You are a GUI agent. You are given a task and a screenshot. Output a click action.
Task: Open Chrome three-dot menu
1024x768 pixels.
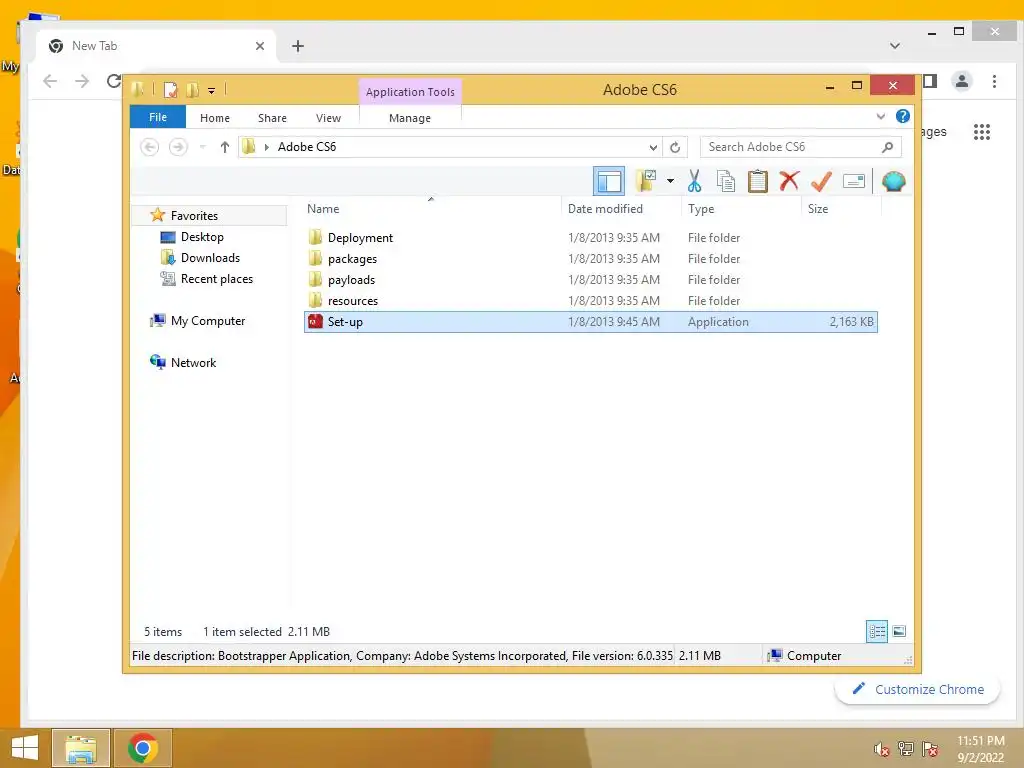point(994,82)
